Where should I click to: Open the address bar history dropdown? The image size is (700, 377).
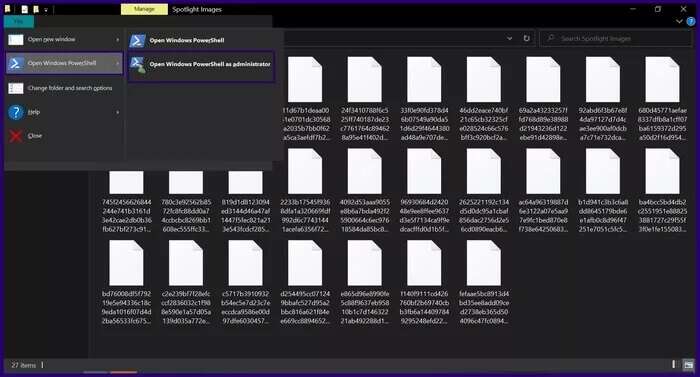tap(509, 38)
